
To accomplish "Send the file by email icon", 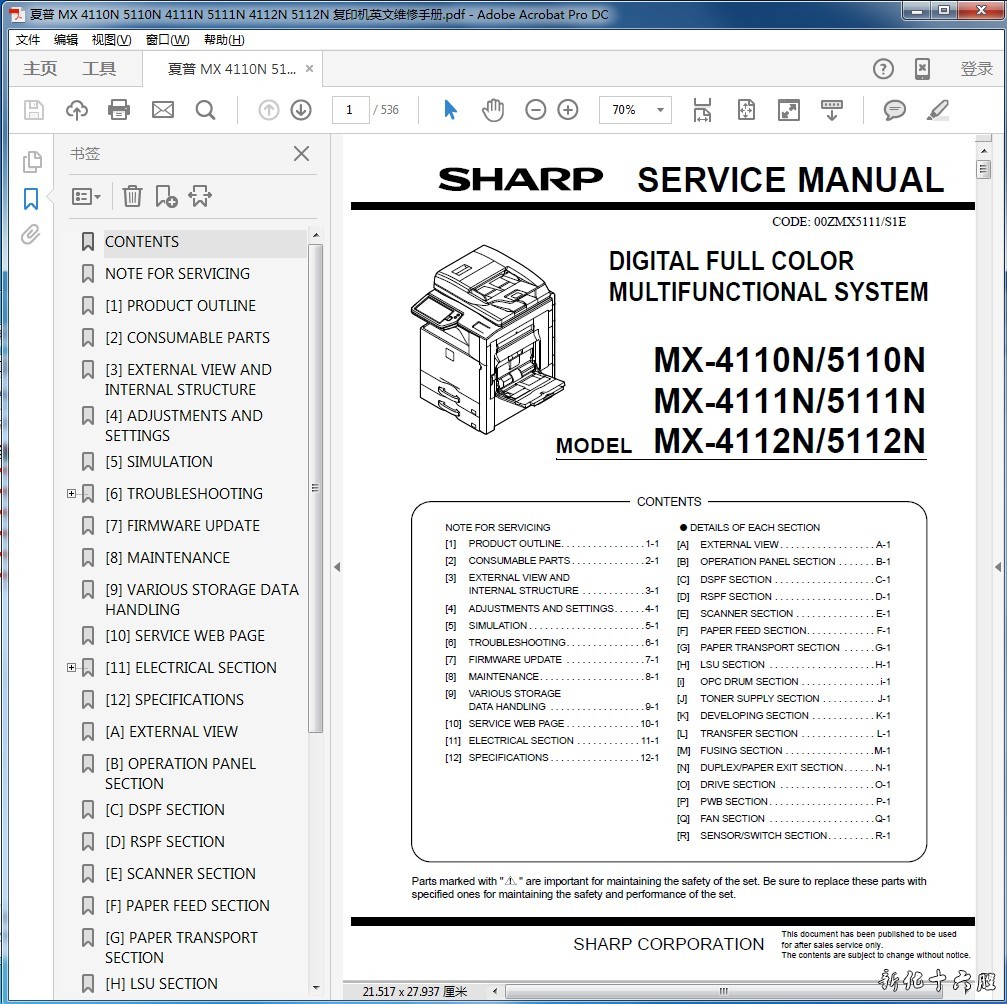I will [x=162, y=110].
